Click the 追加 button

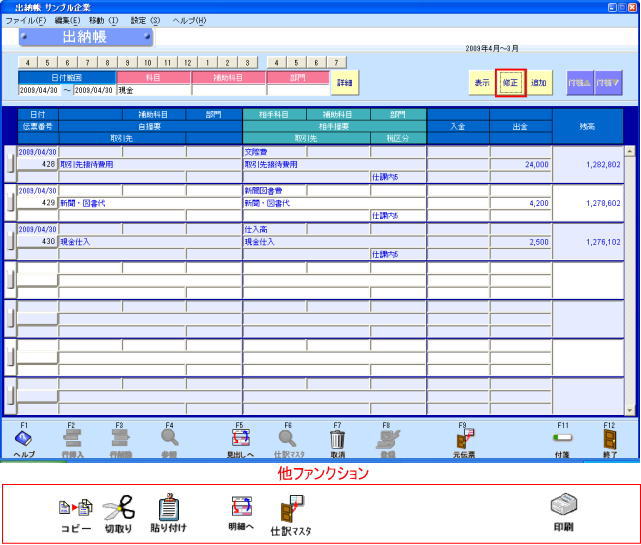click(539, 83)
